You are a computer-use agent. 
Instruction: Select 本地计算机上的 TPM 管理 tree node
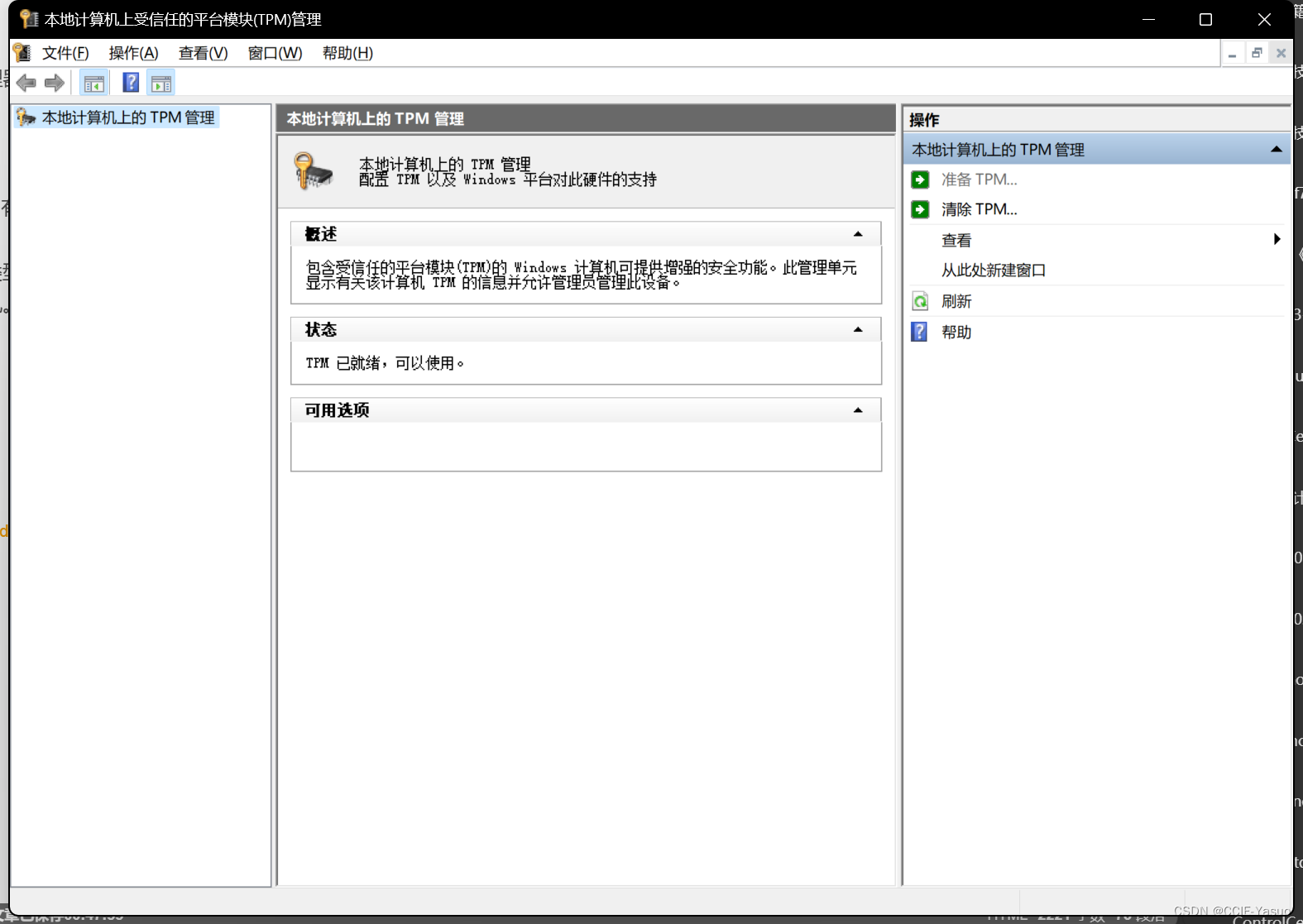click(128, 117)
